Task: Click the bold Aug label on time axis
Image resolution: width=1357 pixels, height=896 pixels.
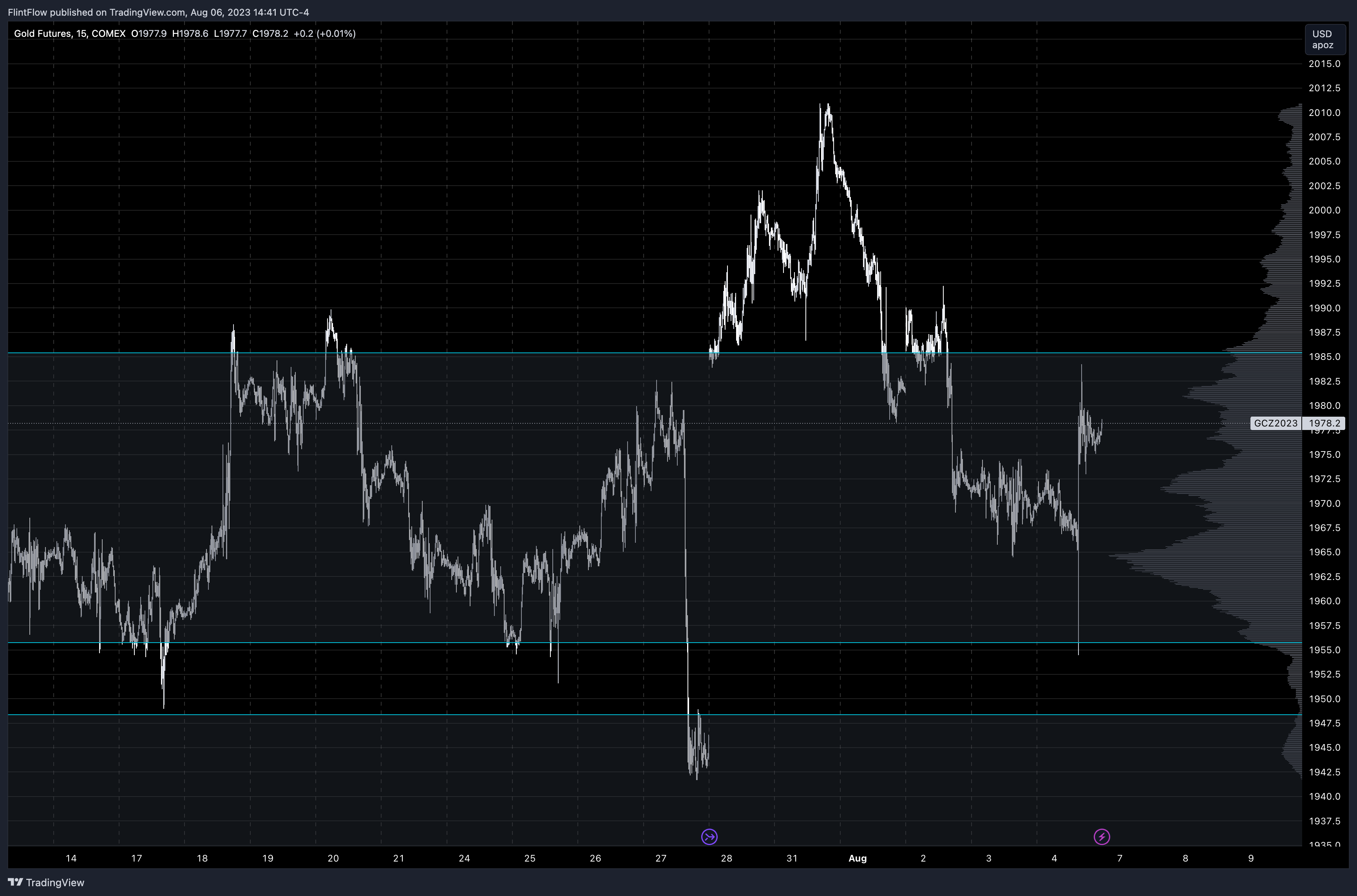Action: [x=858, y=858]
